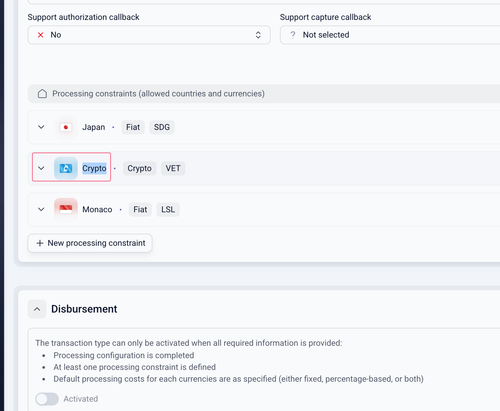Screen dimensions: 500x411
Task: Click the Crypto currency icon
Action: click(66, 168)
